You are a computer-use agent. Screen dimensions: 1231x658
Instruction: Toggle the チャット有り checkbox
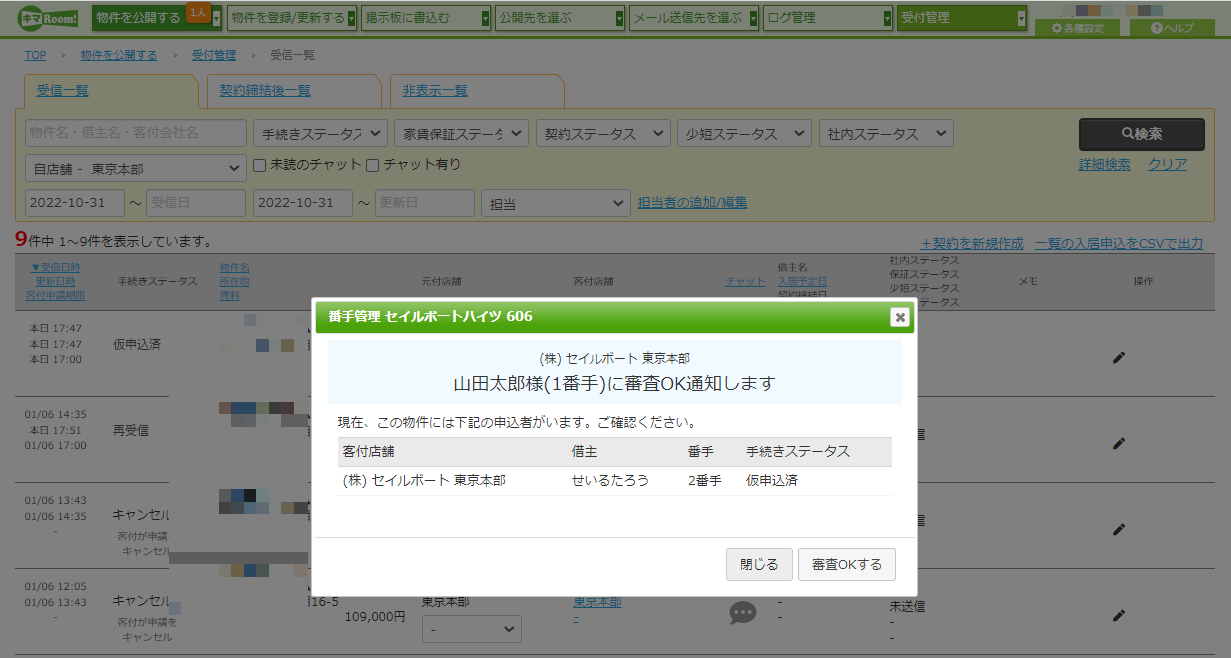click(x=372, y=164)
